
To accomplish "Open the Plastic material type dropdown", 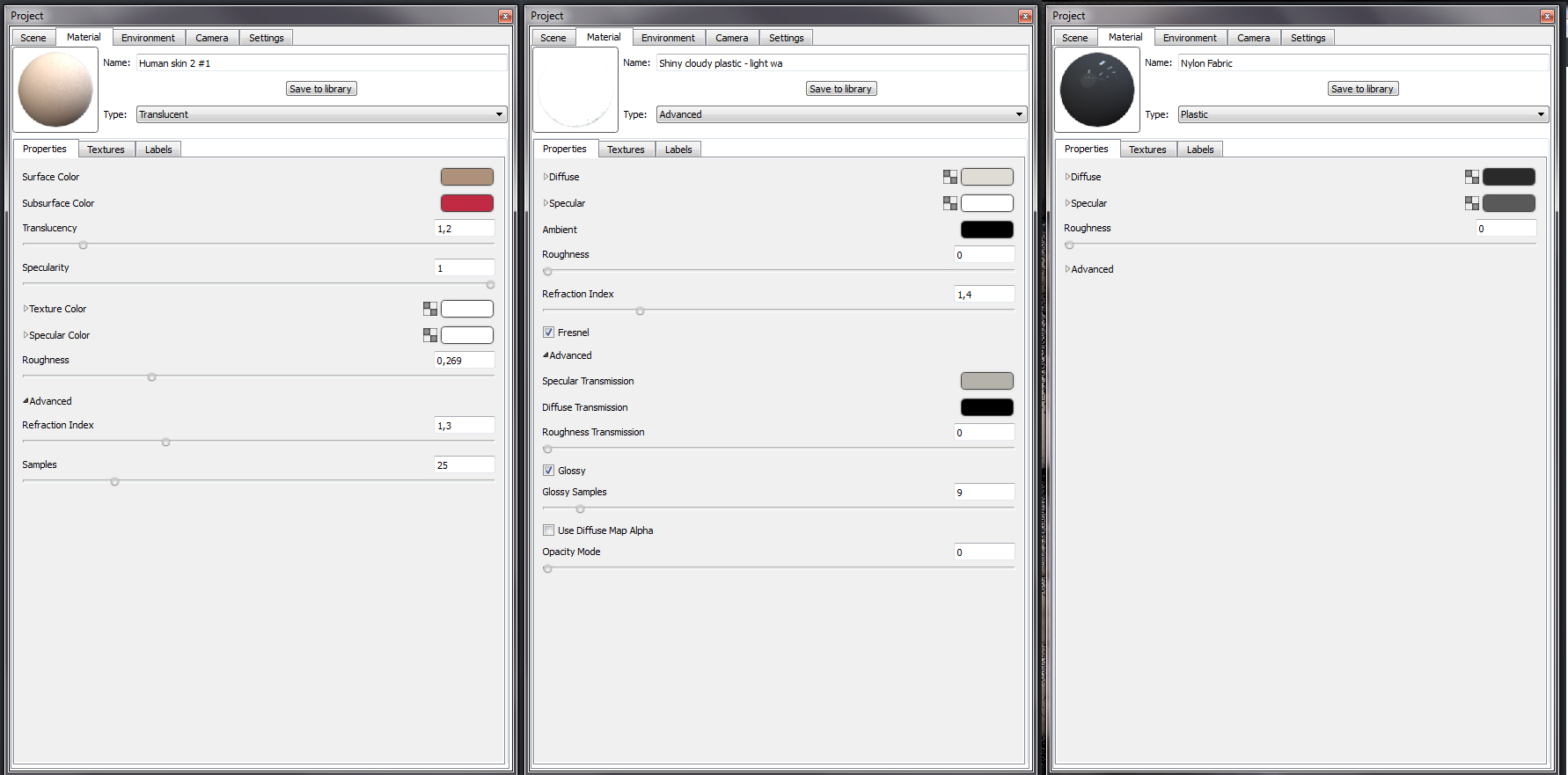I will click(x=1362, y=114).
